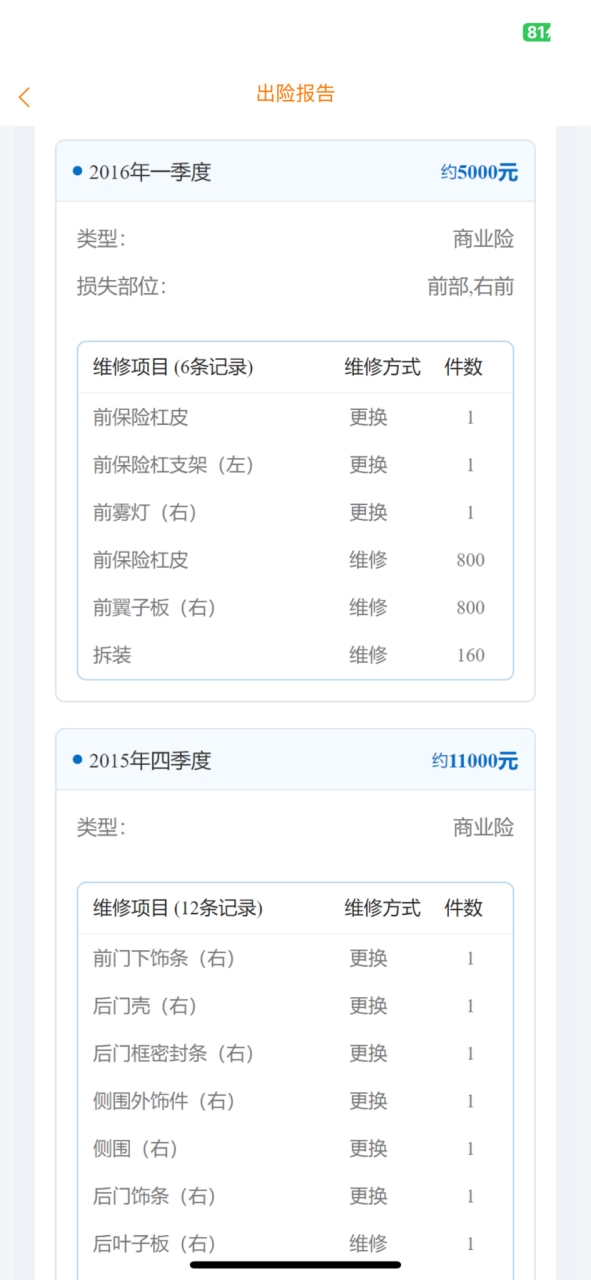Viewport: 591px width, 1280px height.
Task: Select the 后门壳（右） row
Action: [295, 1006]
